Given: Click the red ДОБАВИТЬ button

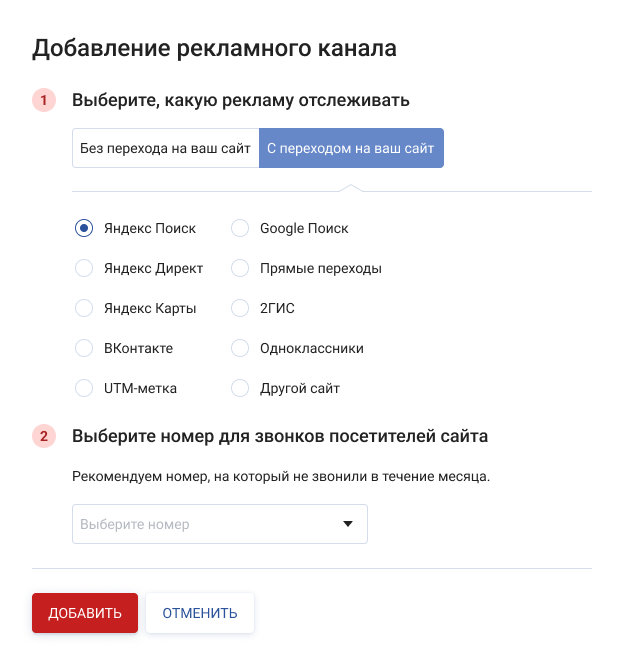Looking at the screenshot, I should coord(85,613).
